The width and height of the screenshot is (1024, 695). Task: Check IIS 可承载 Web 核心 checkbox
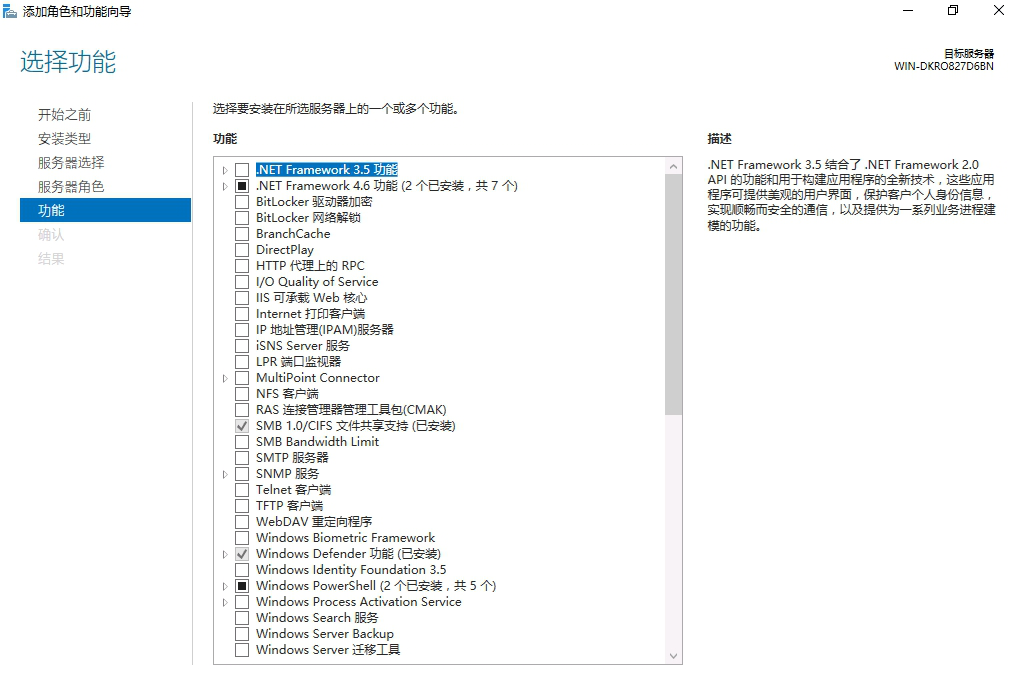coord(242,298)
